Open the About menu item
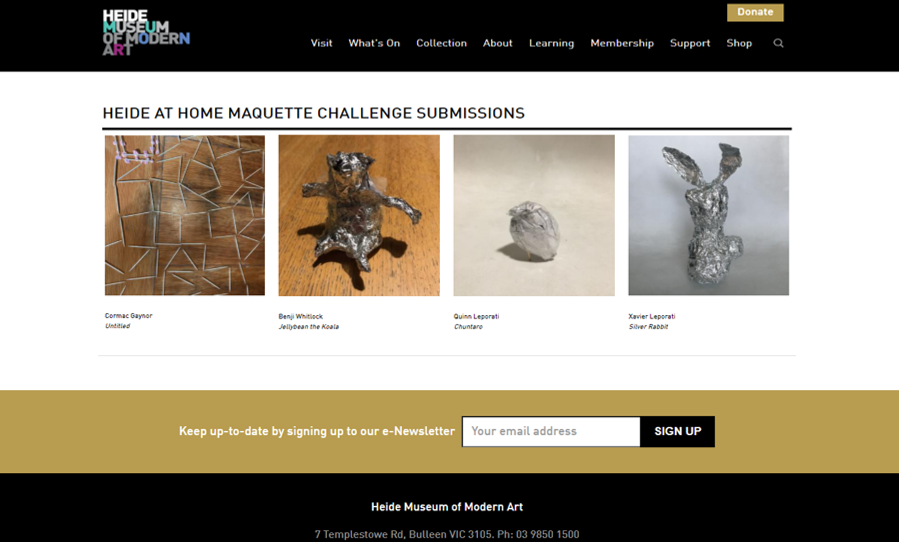The image size is (899, 542). tap(497, 43)
